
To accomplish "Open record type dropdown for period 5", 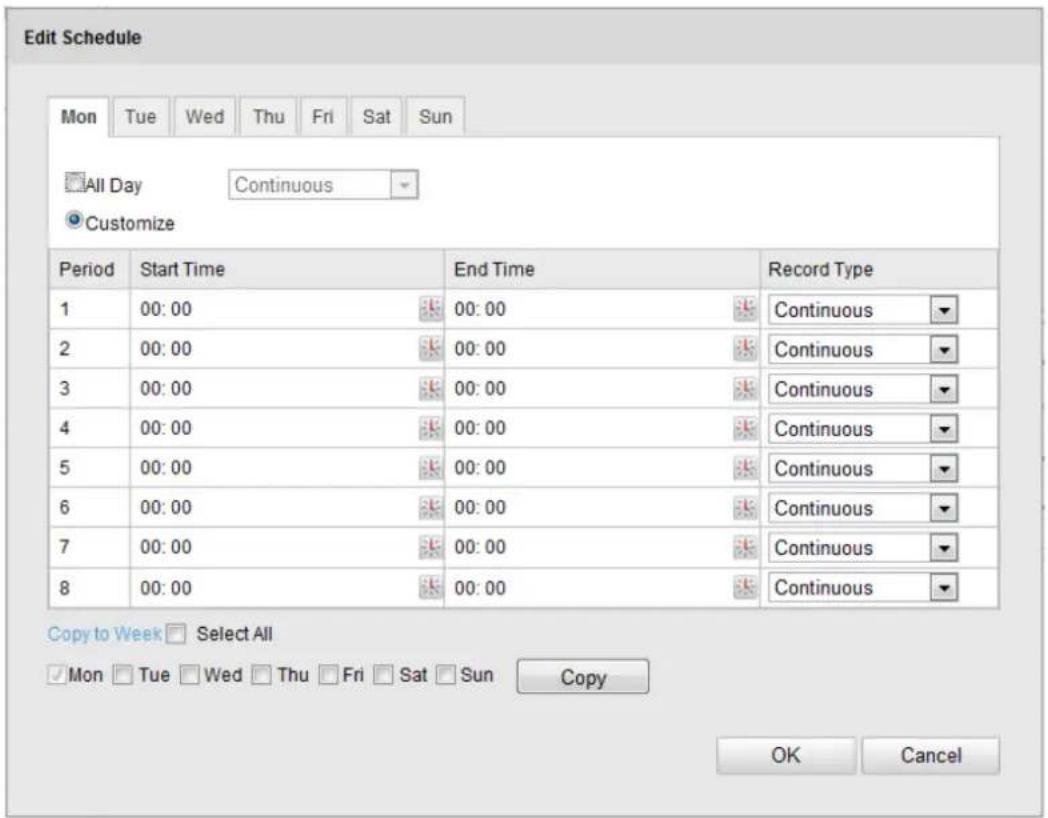I will point(863,468).
